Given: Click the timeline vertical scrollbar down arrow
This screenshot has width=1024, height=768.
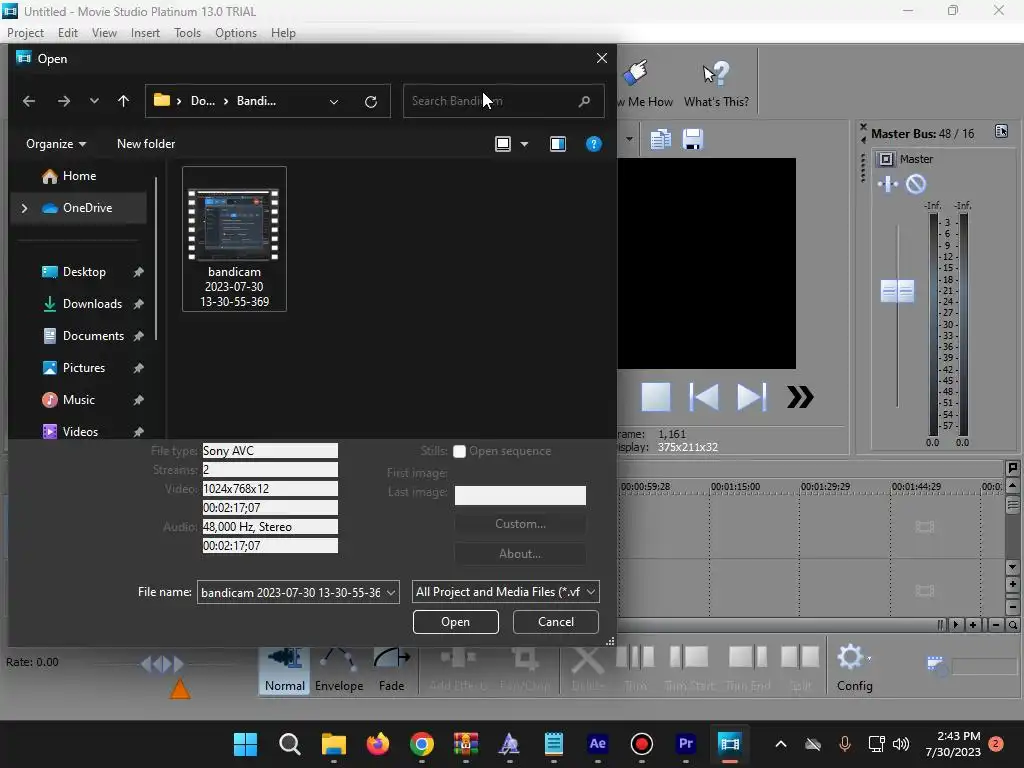Looking at the screenshot, I should (x=1012, y=567).
